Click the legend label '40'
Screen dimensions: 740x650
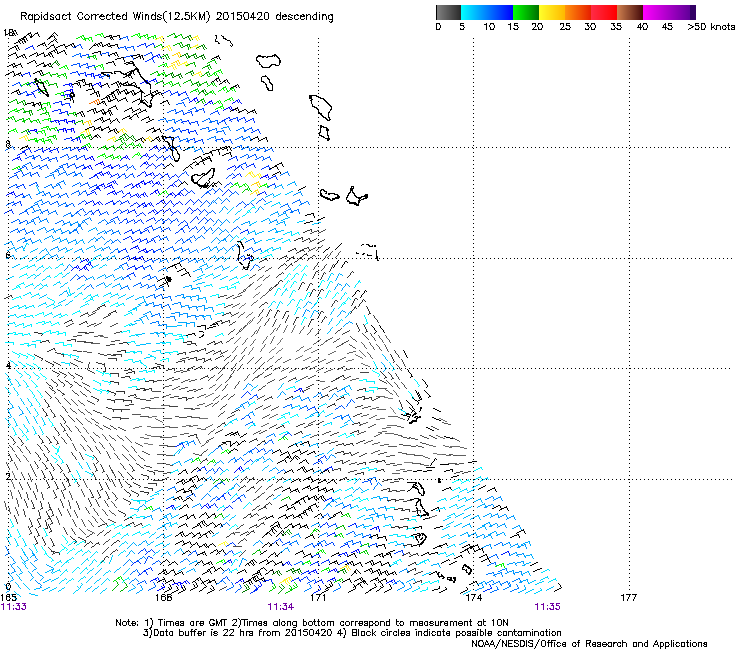coord(642,27)
